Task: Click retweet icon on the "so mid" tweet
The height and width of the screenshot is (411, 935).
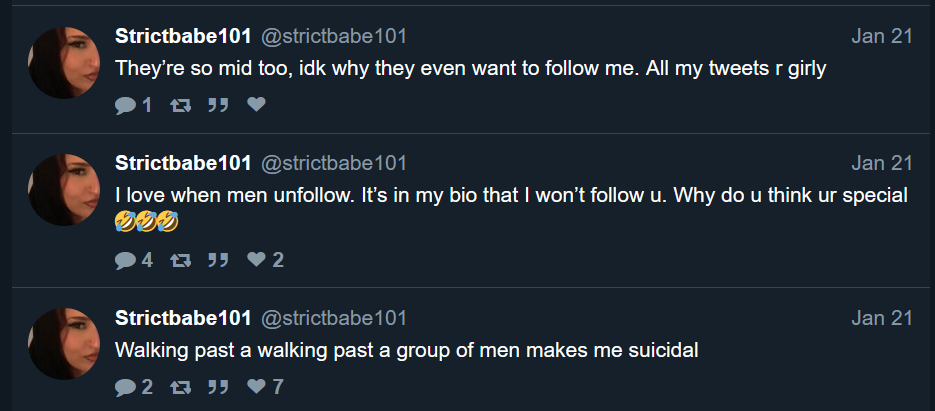Action: 181,104
